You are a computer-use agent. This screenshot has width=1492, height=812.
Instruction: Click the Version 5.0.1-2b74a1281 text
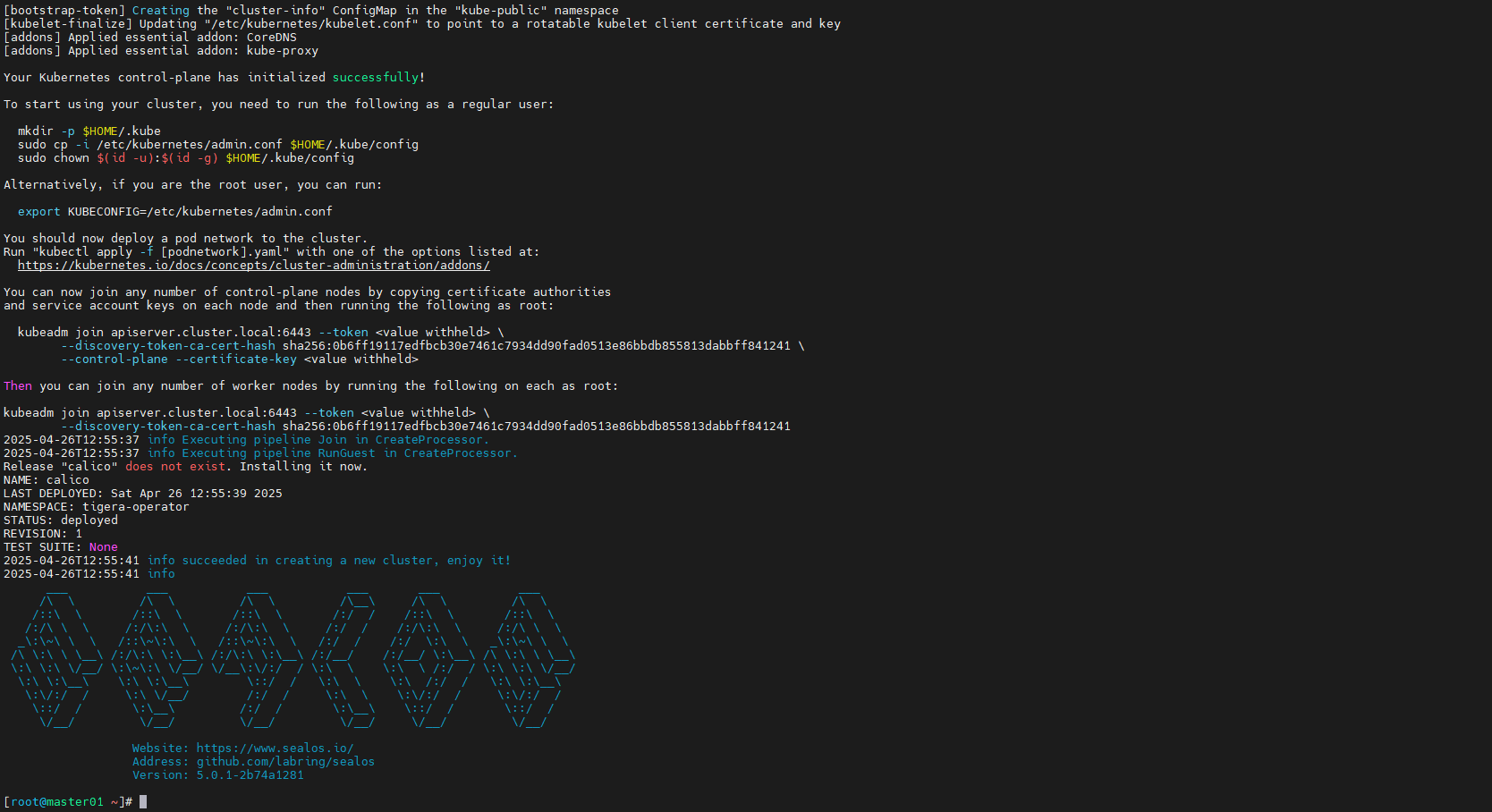[x=217, y=775]
